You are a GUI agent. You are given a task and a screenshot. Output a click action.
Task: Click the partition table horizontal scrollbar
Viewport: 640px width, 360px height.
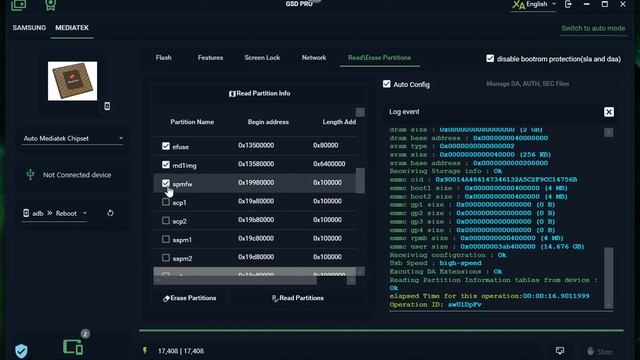(235, 280)
